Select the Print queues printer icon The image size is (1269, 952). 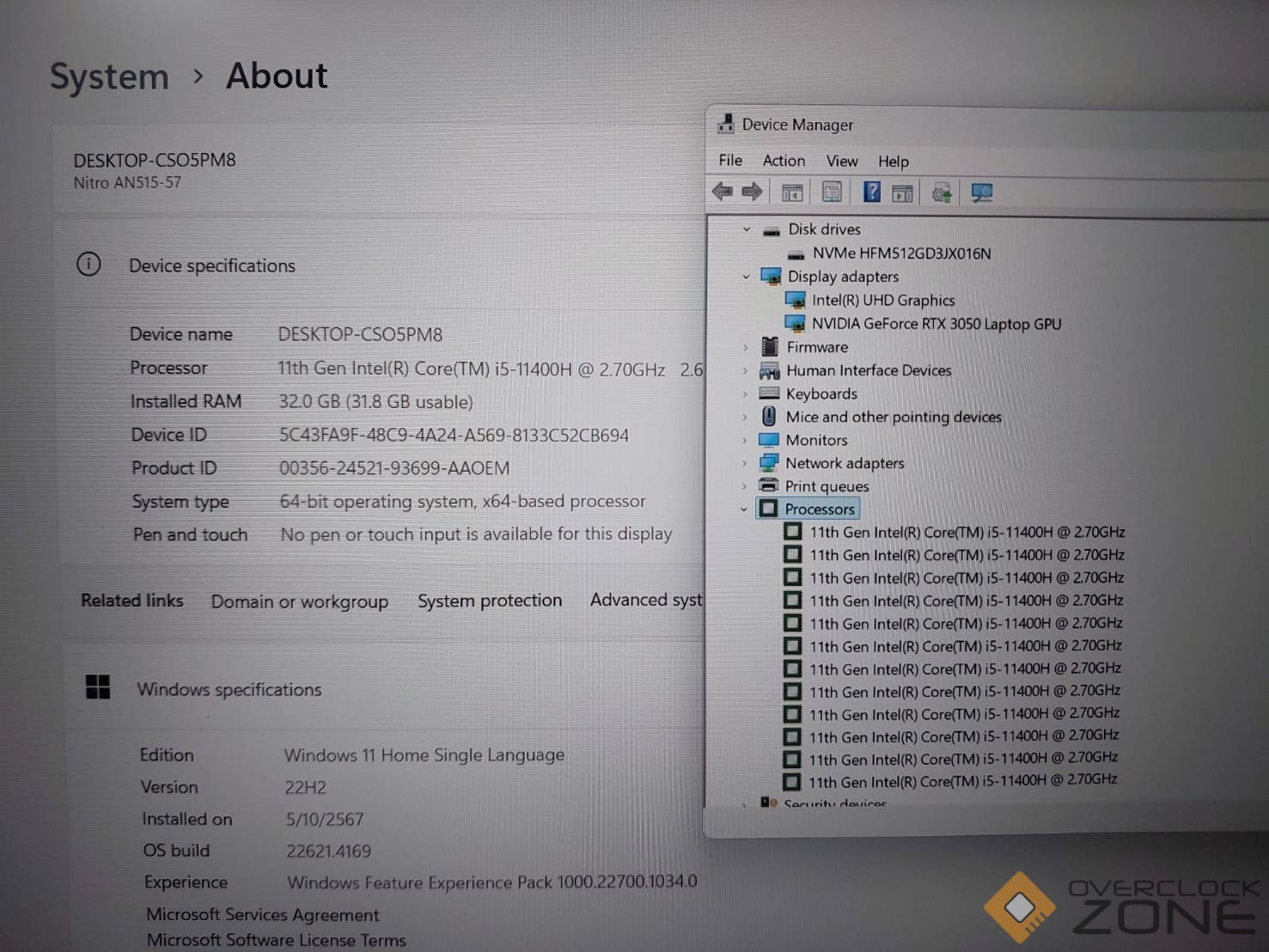point(768,486)
